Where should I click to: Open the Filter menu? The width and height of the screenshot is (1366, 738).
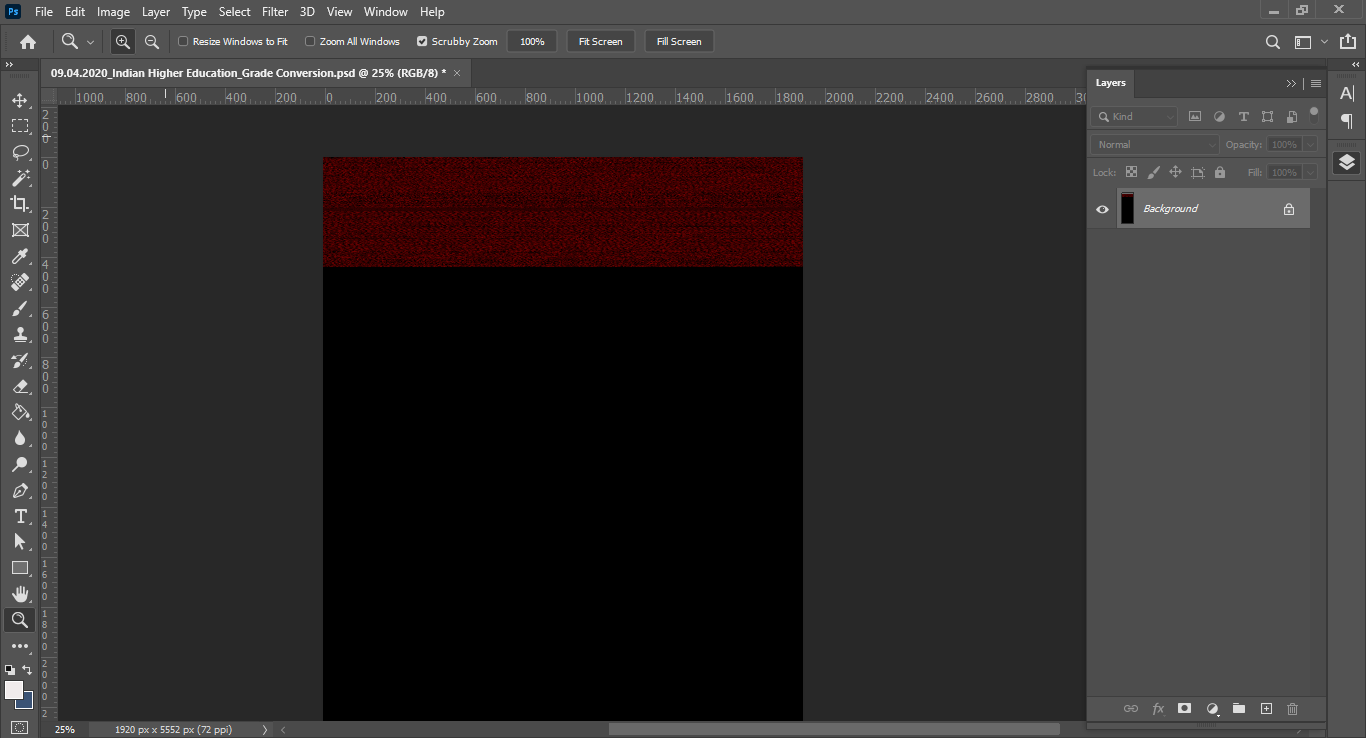pos(274,11)
